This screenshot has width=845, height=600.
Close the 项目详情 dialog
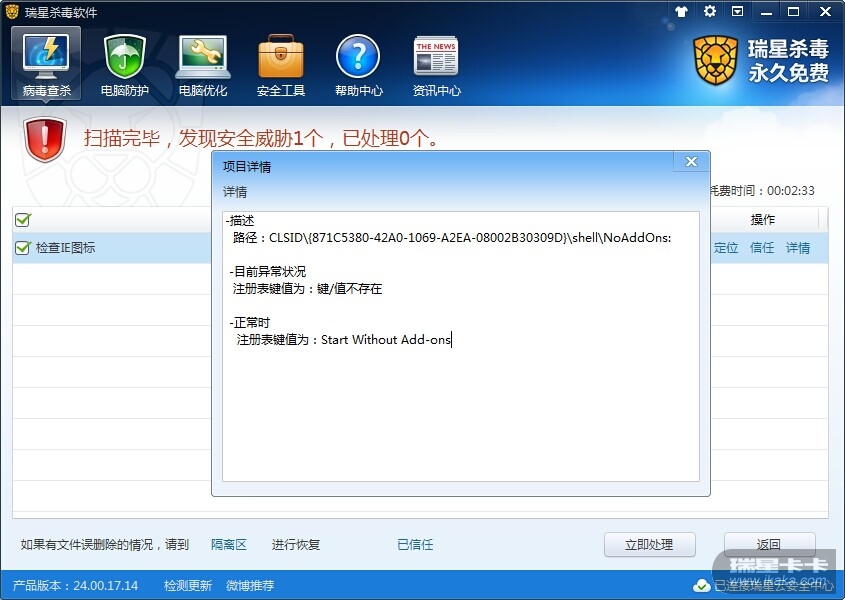(691, 162)
